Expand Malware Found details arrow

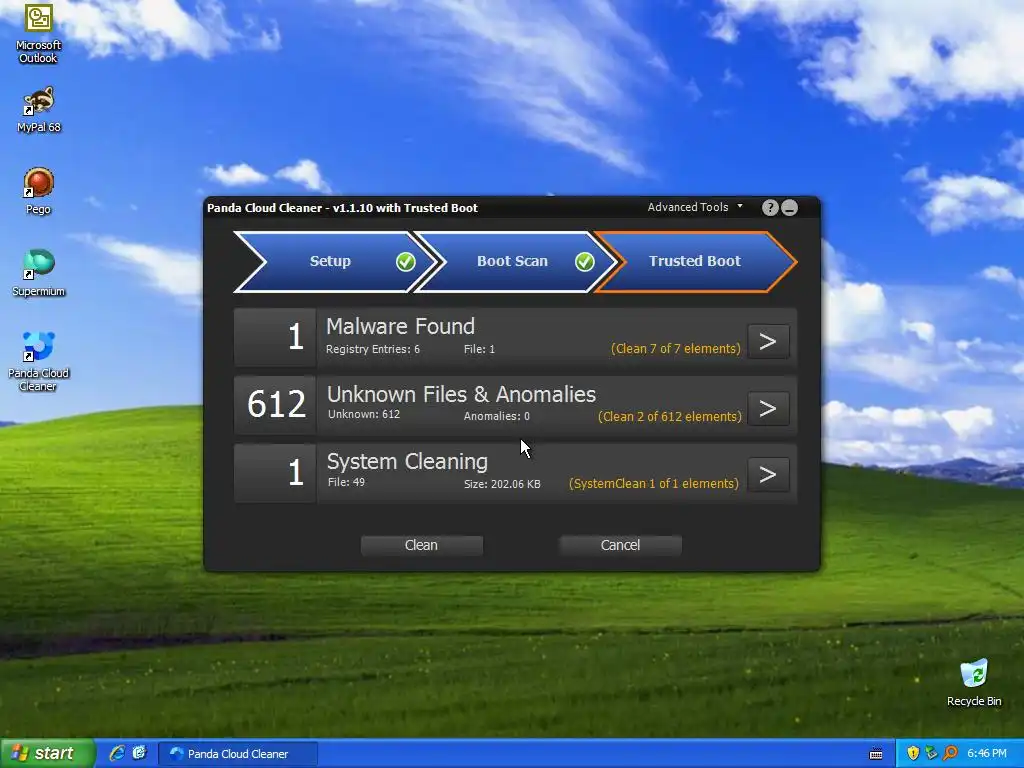(768, 341)
